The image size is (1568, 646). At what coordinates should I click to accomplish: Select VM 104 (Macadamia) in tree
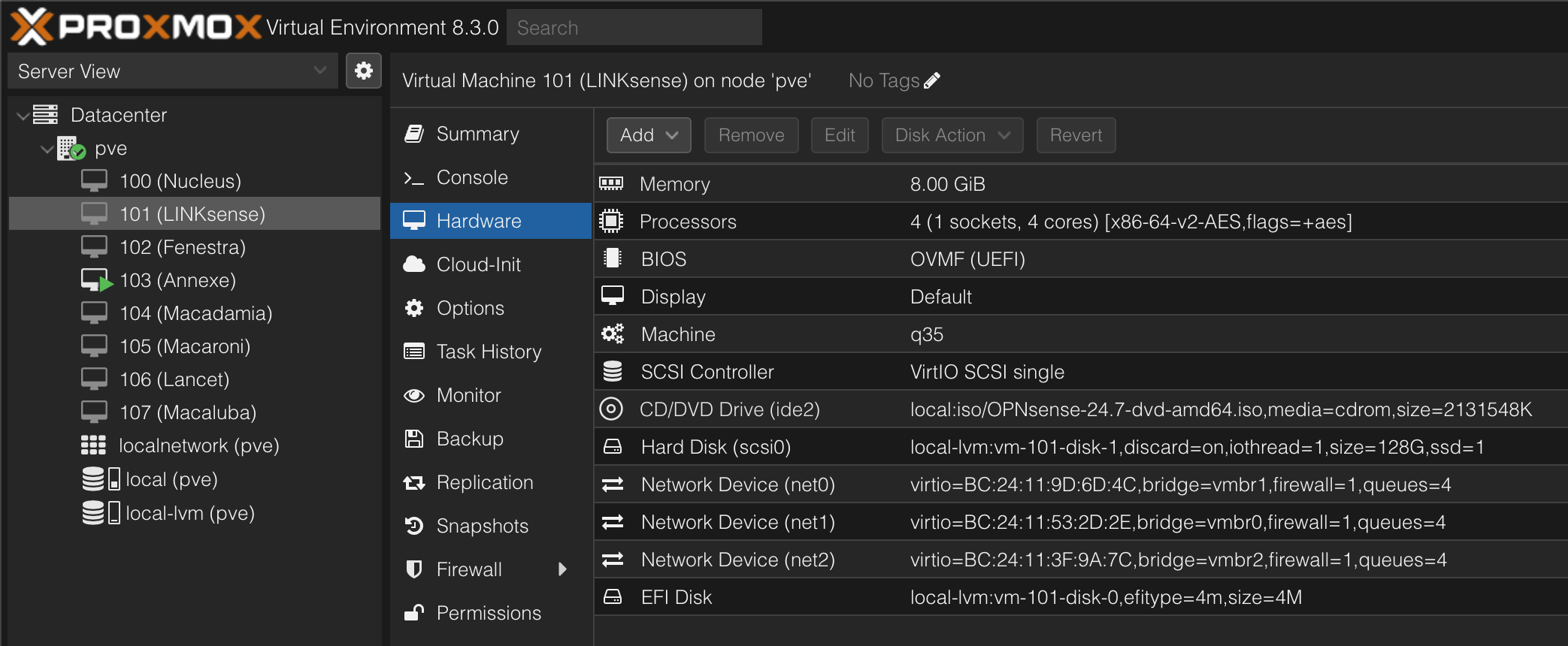[x=195, y=313]
